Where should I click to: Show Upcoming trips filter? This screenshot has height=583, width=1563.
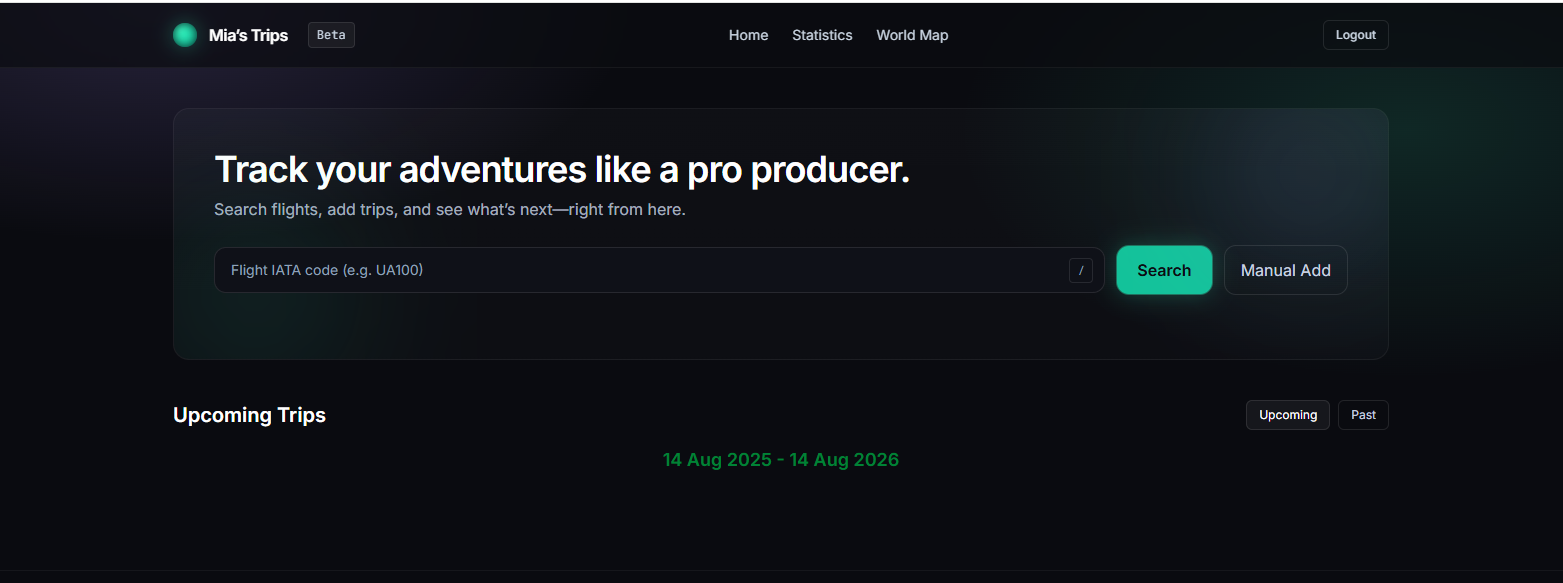(1287, 415)
